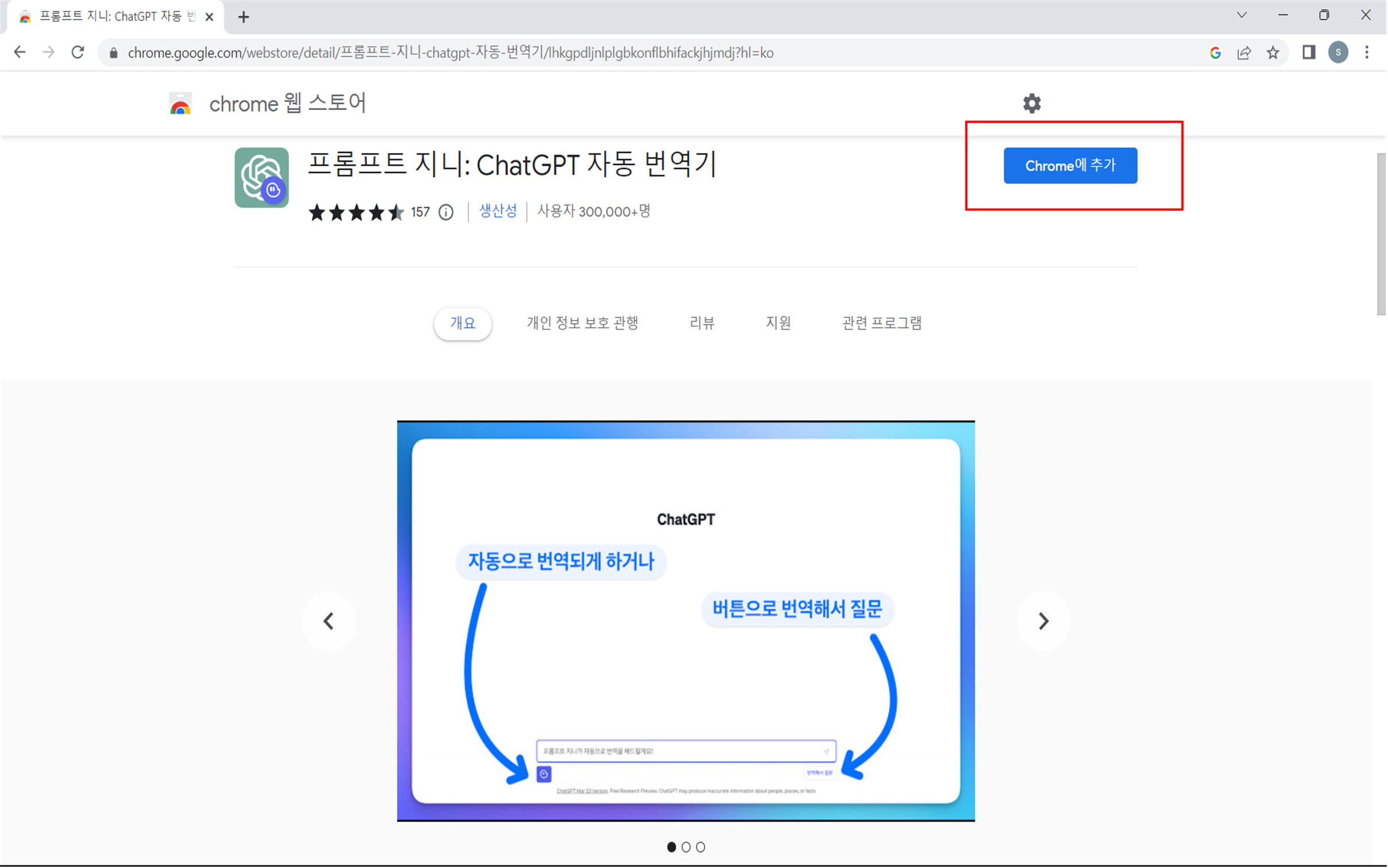Click the Google icon in the address bar
The image size is (1388, 868).
pos(1215,53)
